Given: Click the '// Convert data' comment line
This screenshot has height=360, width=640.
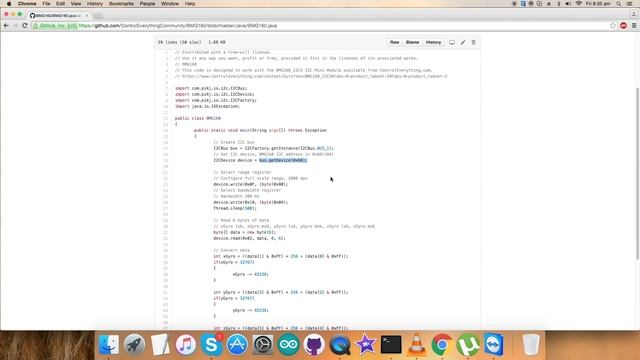Looking at the screenshot, I should tap(231, 250).
